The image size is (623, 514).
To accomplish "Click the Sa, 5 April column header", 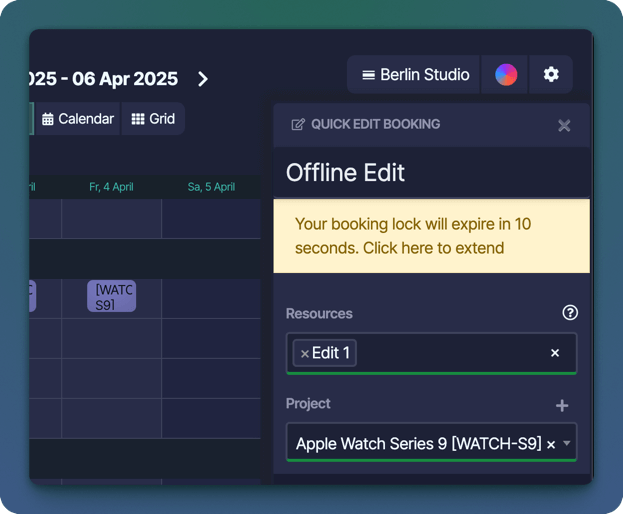I will pyautogui.click(x=211, y=187).
